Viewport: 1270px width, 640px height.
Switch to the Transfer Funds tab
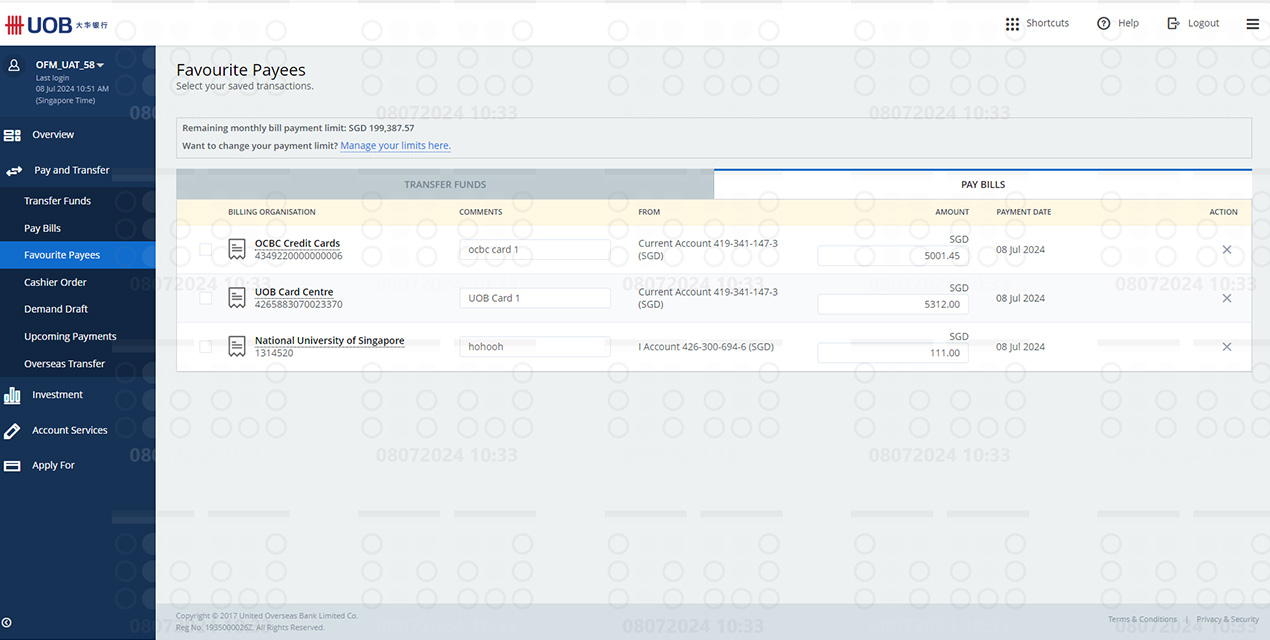[445, 185]
